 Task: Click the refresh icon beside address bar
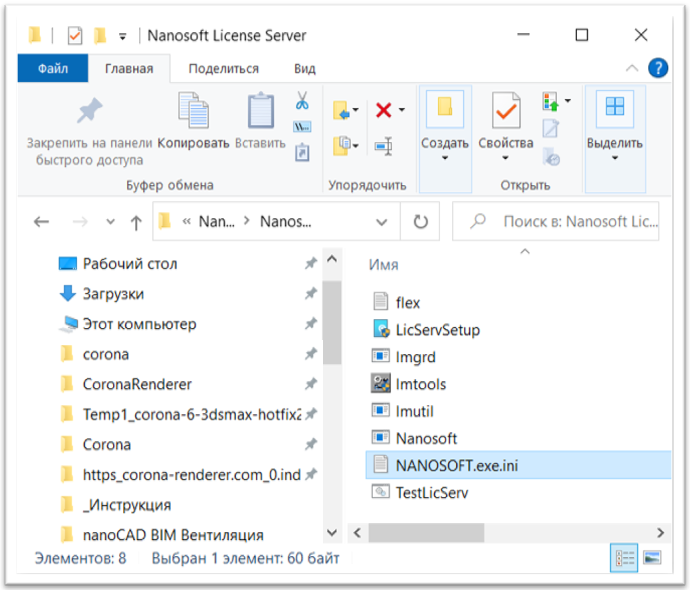[x=421, y=221]
